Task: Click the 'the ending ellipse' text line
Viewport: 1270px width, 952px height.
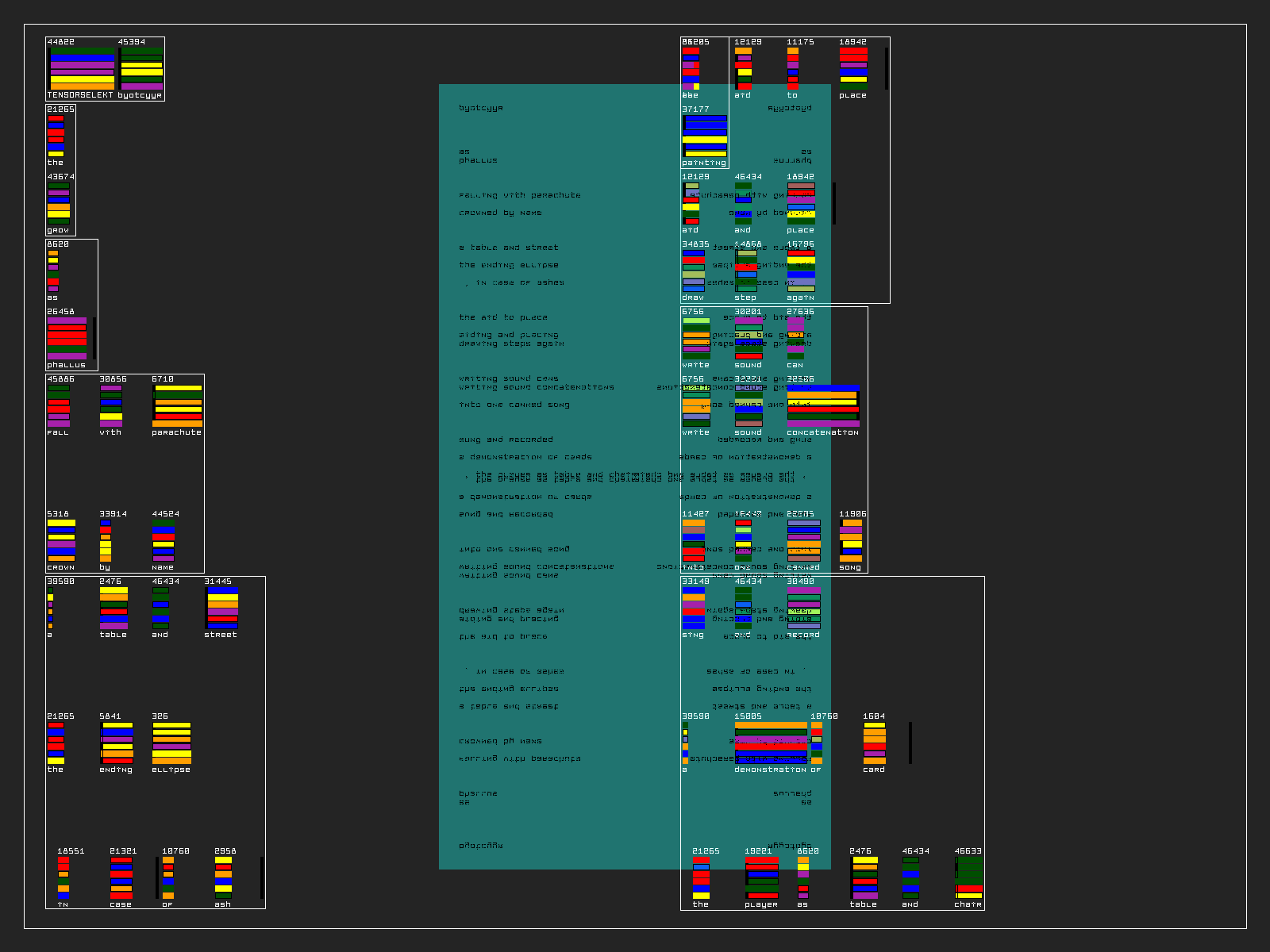Action: pos(509,265)
